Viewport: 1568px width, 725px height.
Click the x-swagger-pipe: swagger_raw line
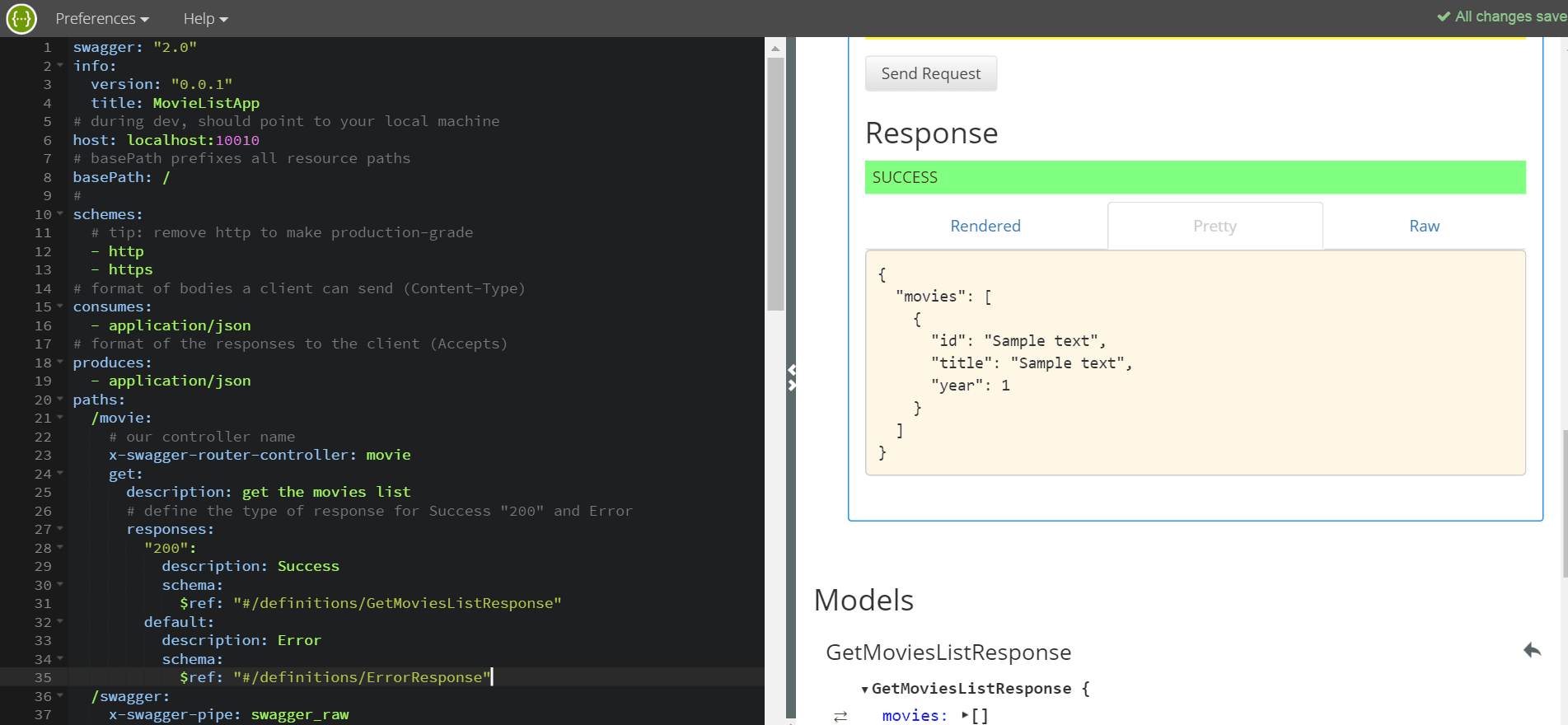click(229, 714)
